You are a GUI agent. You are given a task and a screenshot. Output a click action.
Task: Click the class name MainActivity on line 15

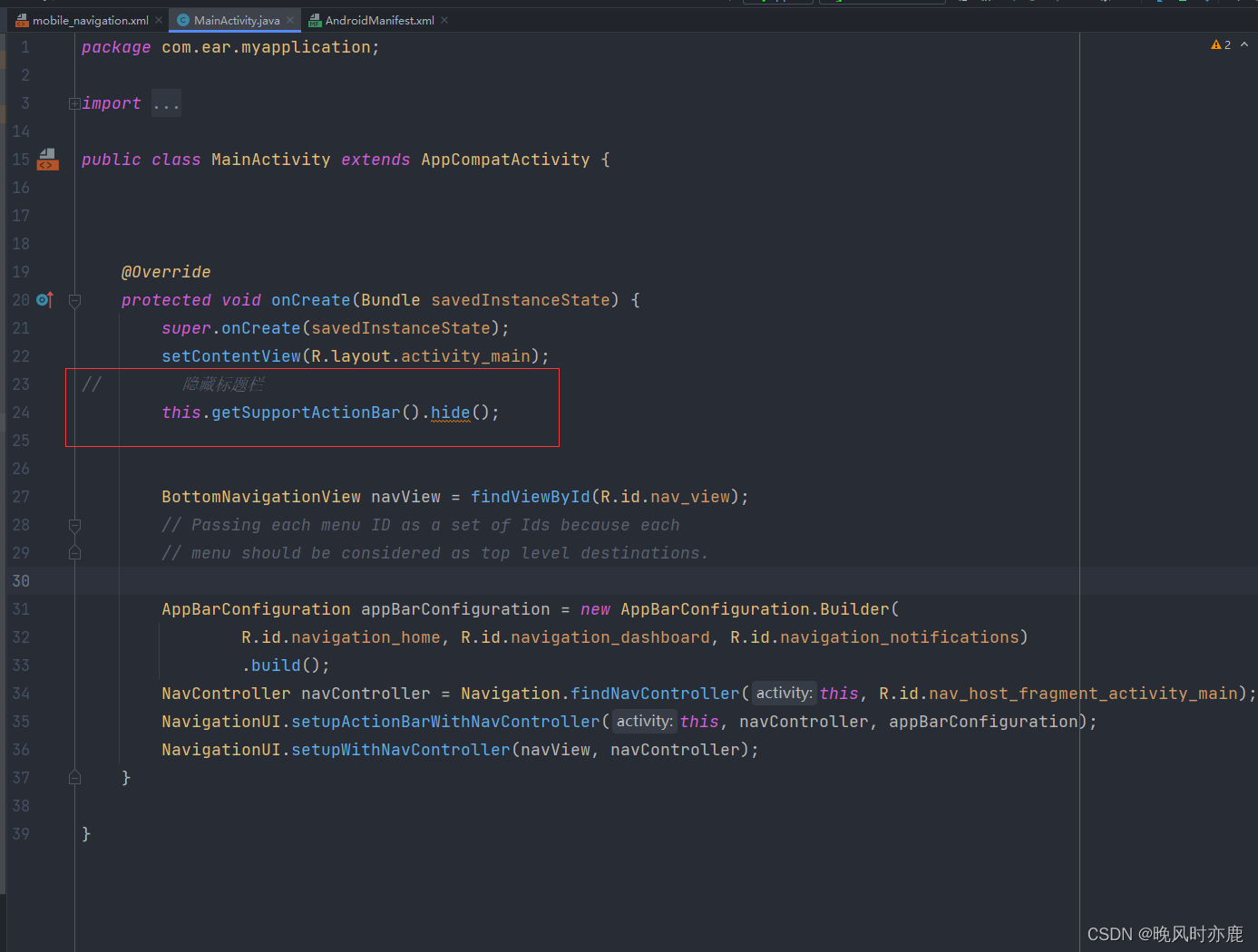point(271,160)
